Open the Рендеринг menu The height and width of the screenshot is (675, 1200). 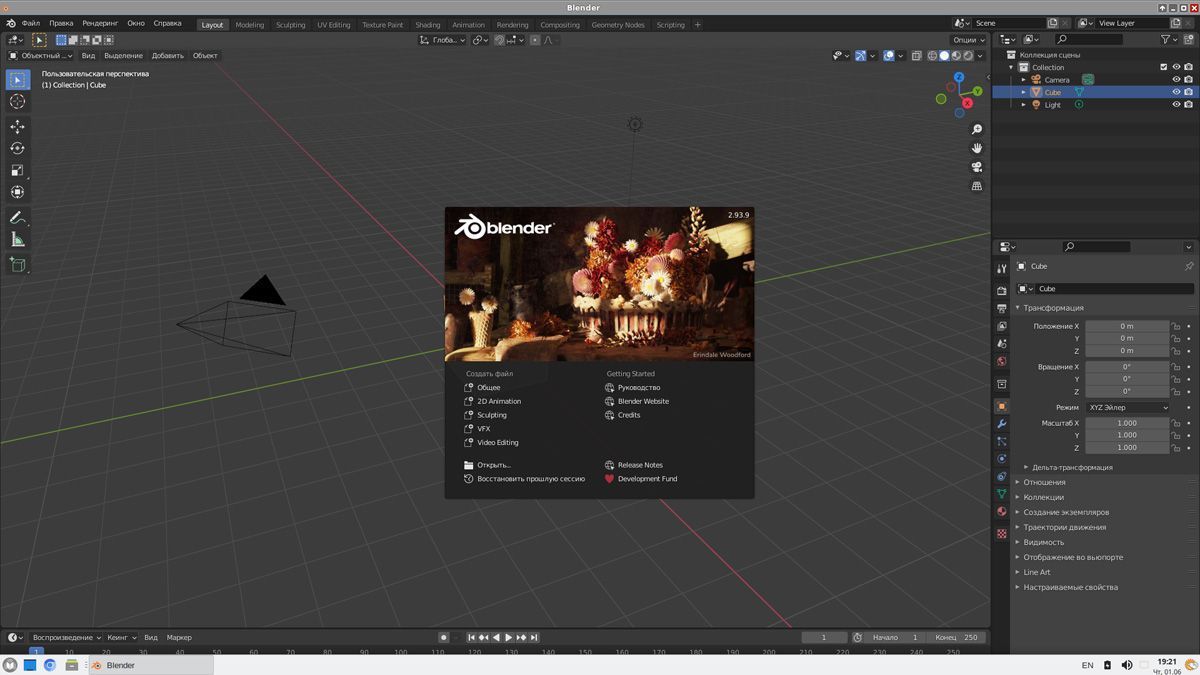coord(100,23)
